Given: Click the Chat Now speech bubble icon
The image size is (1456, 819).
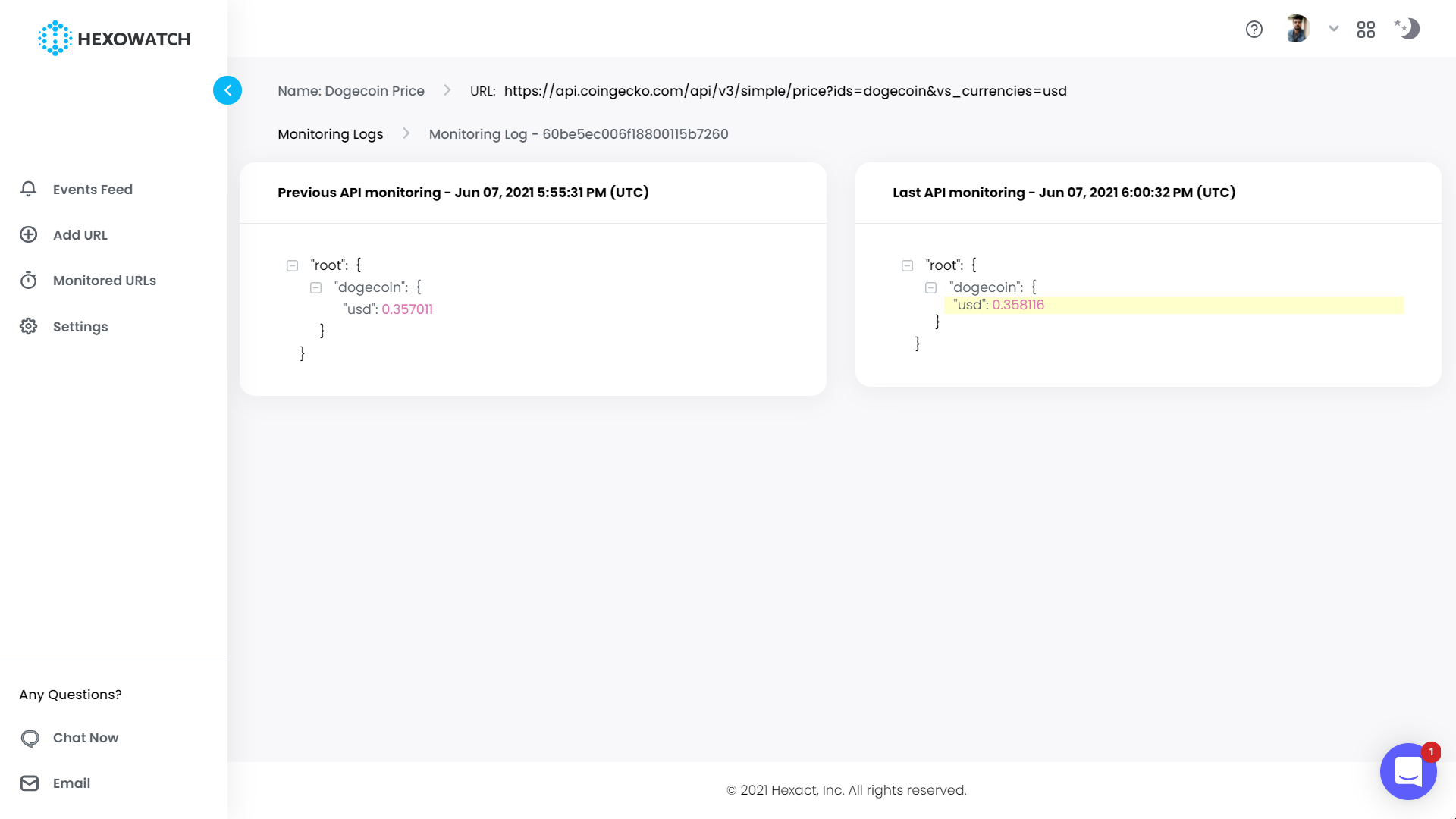Looking at the screenshot, I should 30,738.
